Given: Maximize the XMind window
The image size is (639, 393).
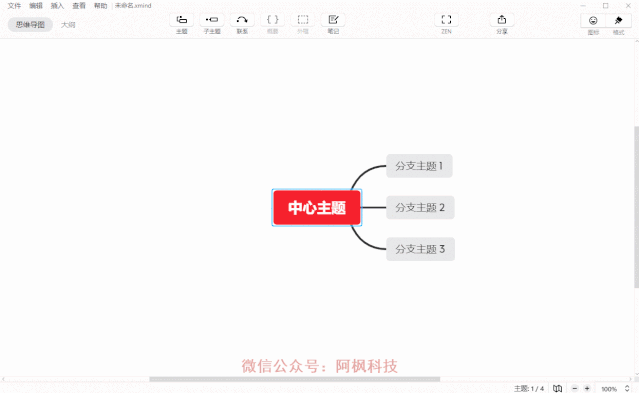Looking at the screenshot, I should tap(606, 6).
